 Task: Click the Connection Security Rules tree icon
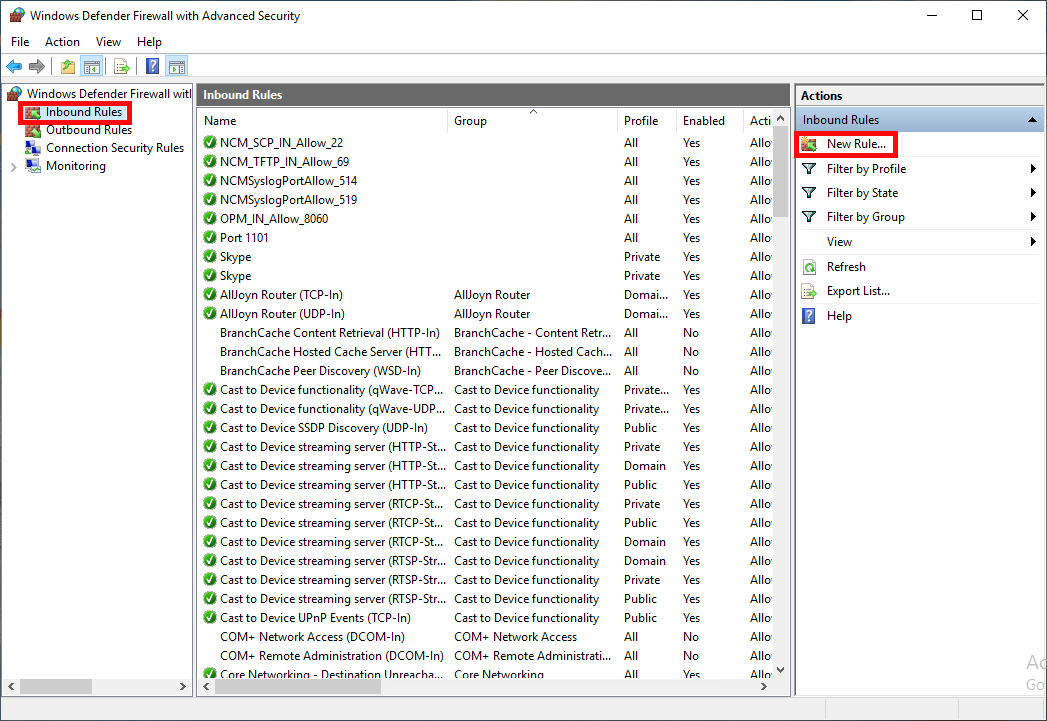(33, 148)
